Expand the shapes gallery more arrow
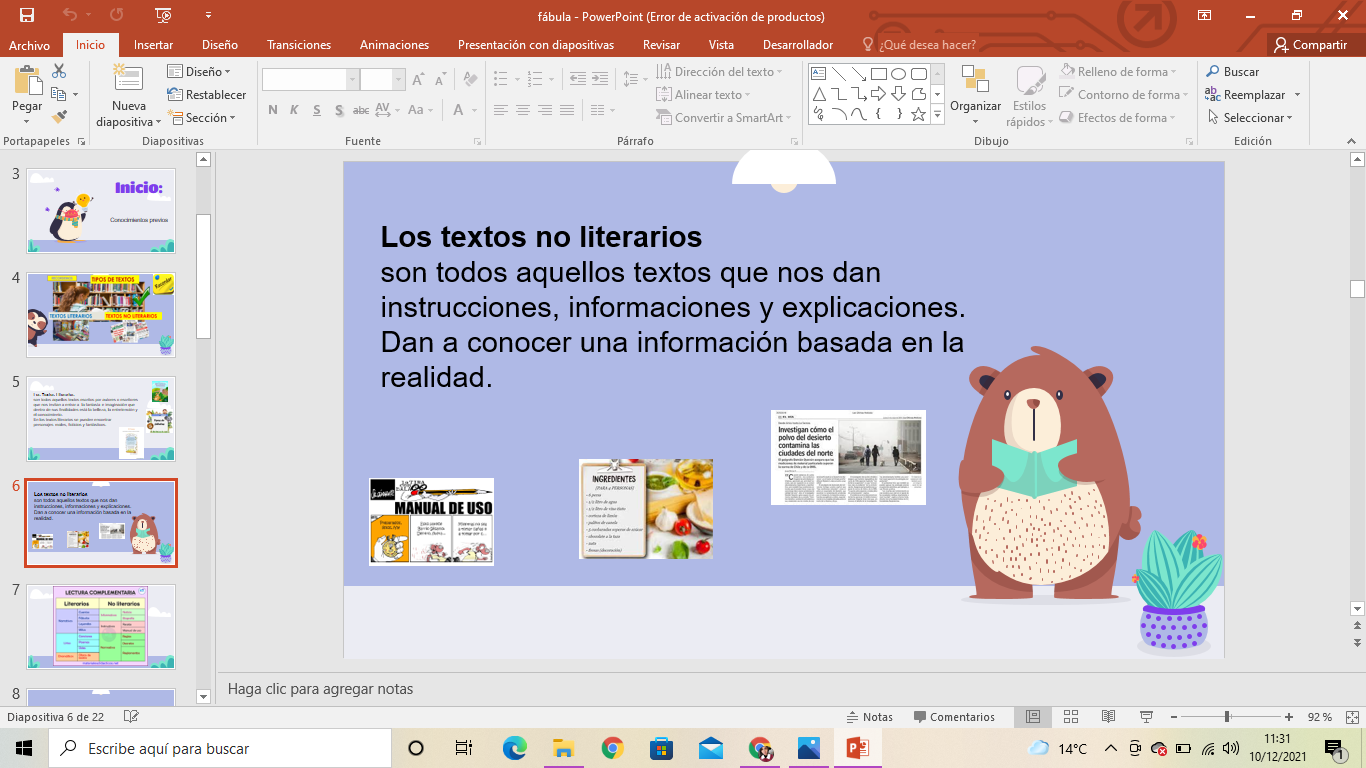Screen dimensions: 1366x768 coord(937,115)
